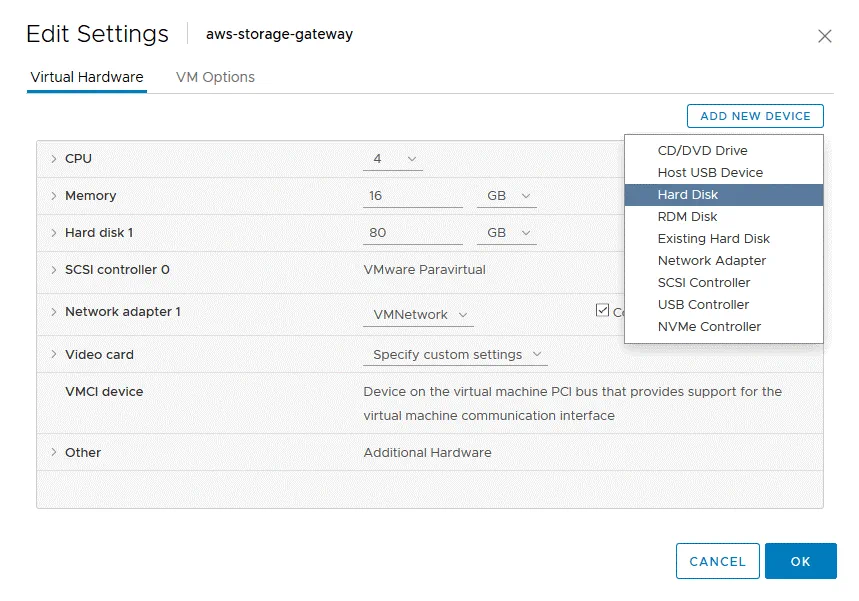Expand the Video card row
This screenshot has height=601, width=859.
(x=54, y=355)
